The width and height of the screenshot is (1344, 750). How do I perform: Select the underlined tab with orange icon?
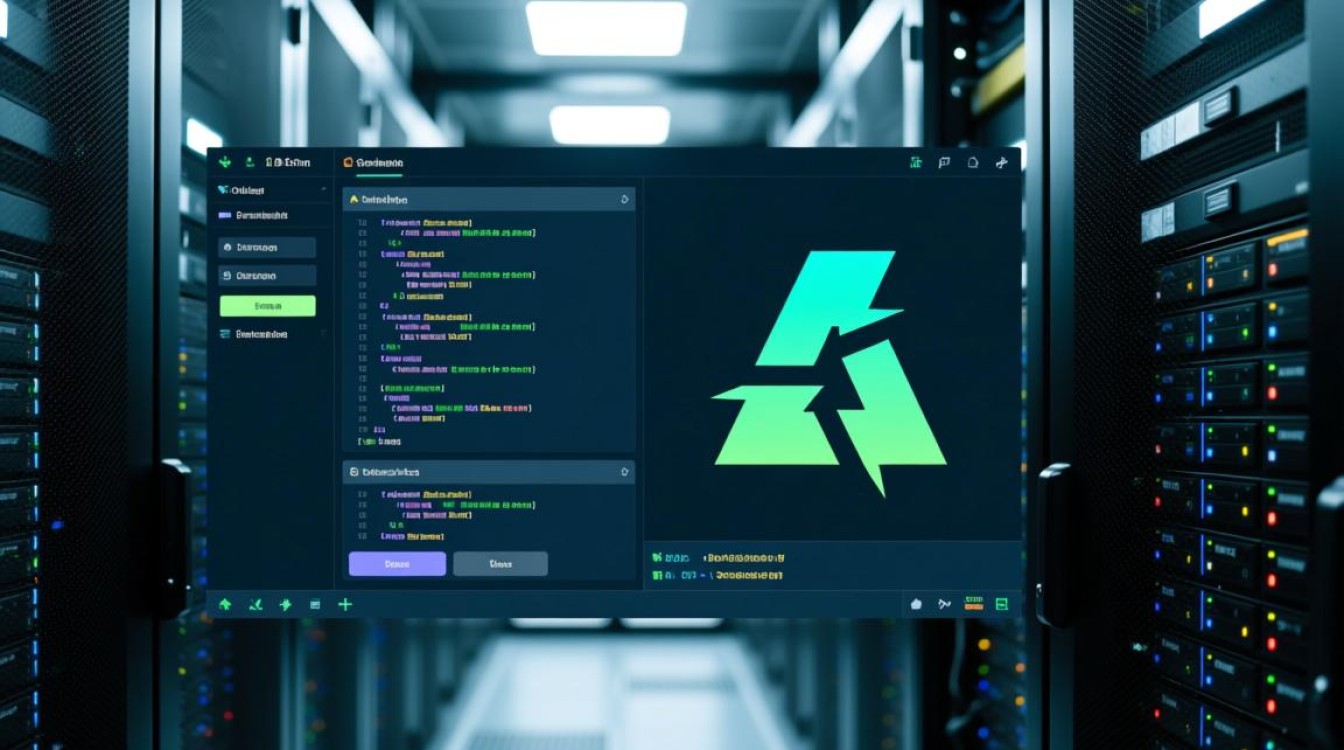(373, 163)
